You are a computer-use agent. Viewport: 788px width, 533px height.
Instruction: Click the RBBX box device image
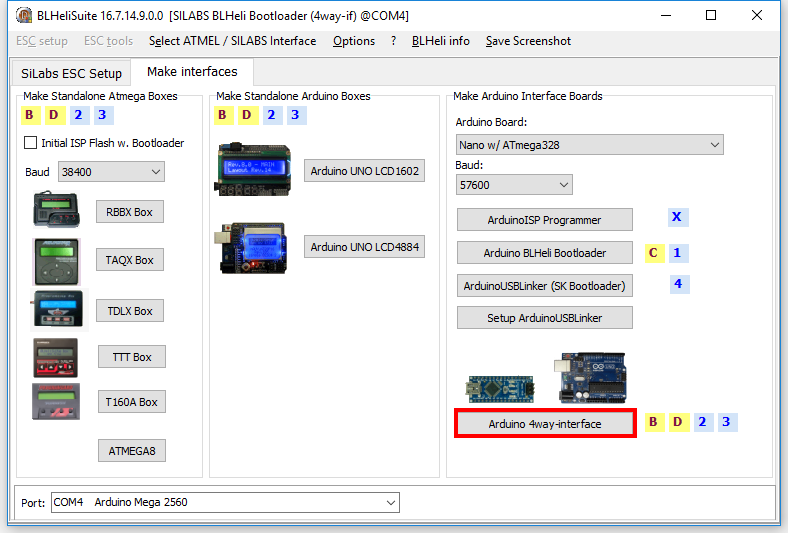(56, 211)
